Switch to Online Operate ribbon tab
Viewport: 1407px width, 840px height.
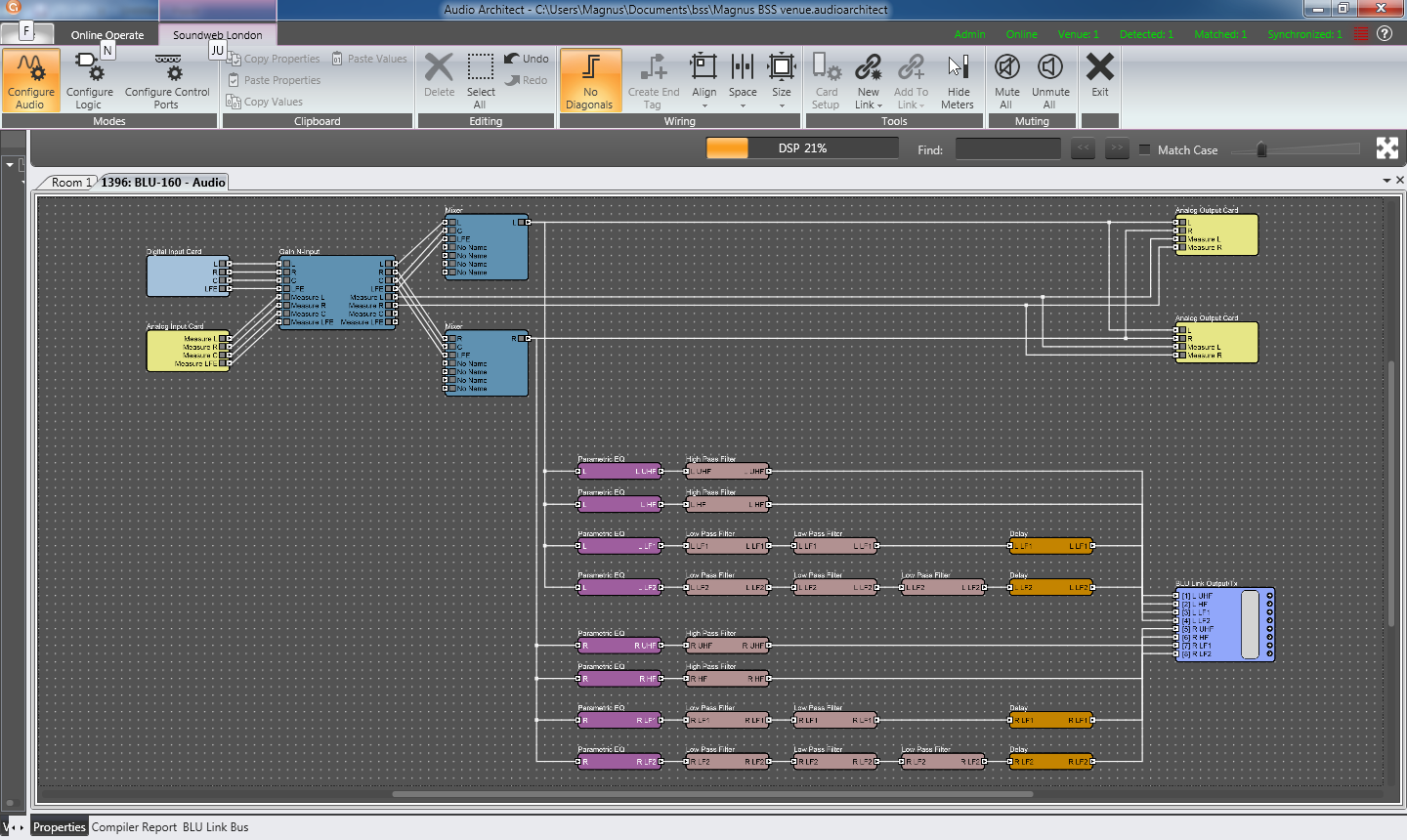coord(107,35)
